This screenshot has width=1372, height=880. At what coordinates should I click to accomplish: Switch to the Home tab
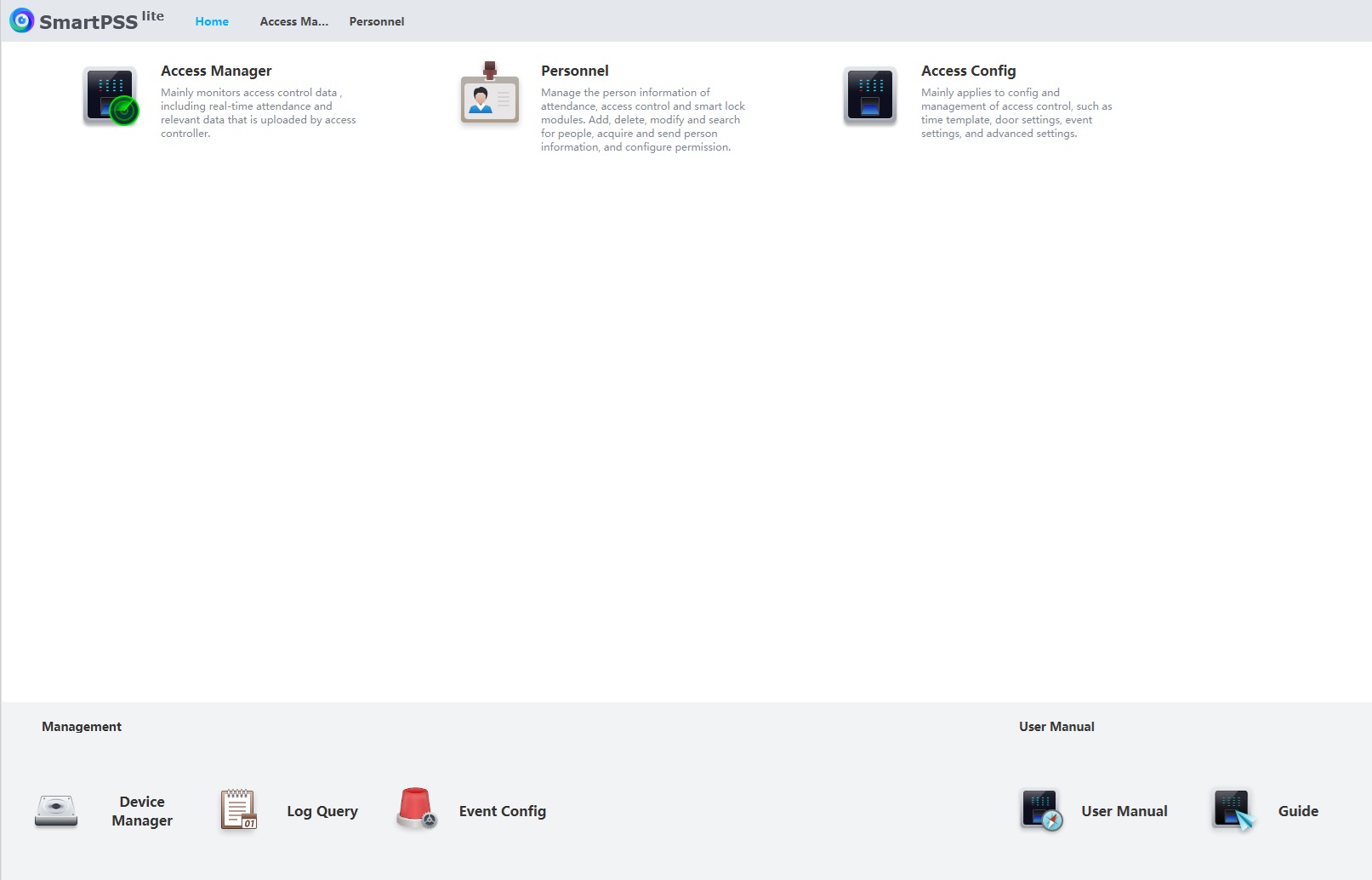coord(212,21)
